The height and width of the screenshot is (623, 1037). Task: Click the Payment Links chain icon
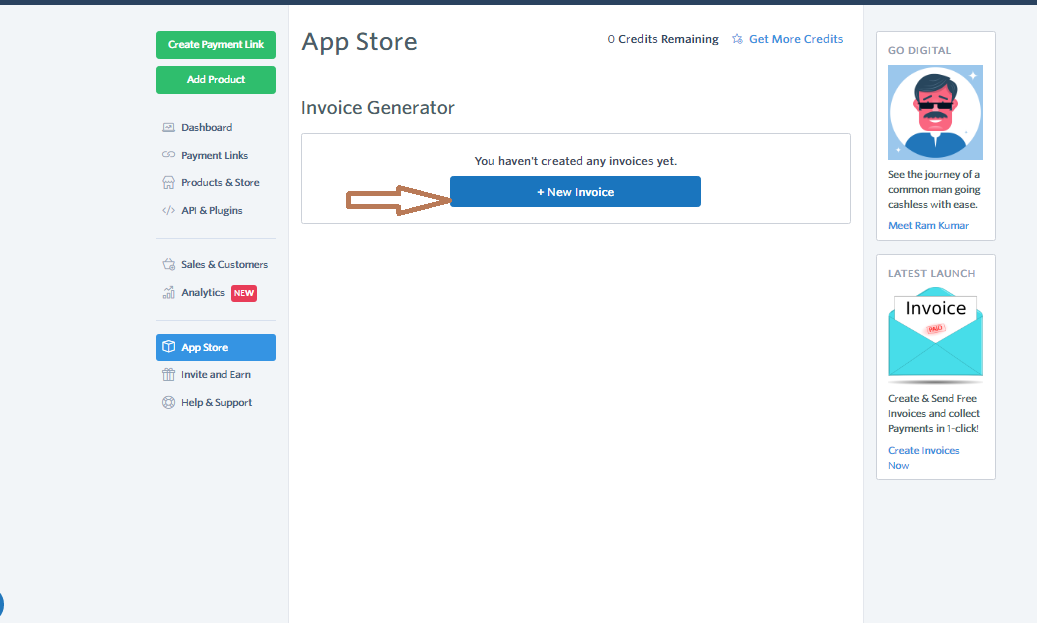click(169, 155)
